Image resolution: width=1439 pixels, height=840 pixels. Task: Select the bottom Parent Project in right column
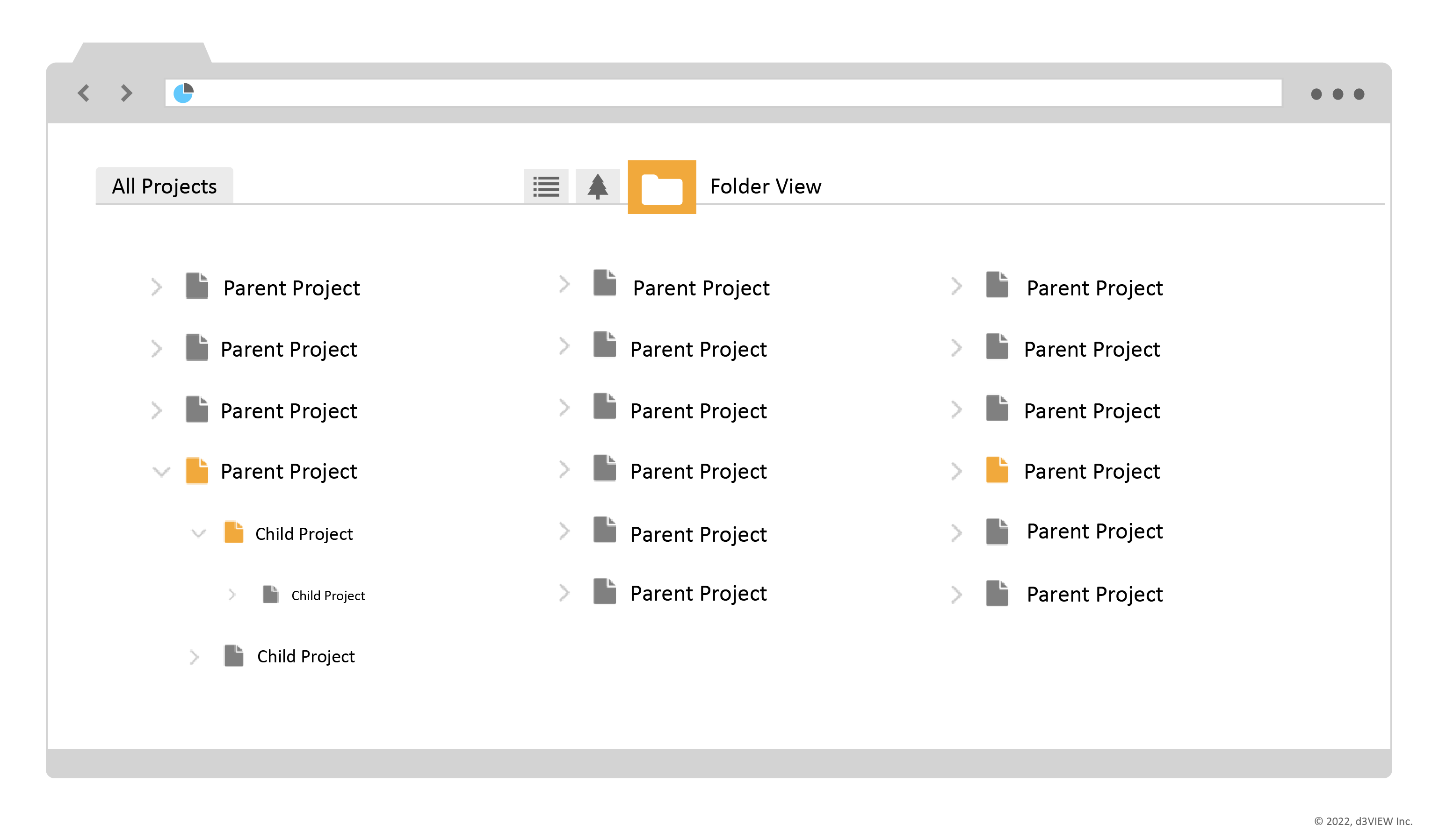pyautogui.click(x=1094, y=595)
